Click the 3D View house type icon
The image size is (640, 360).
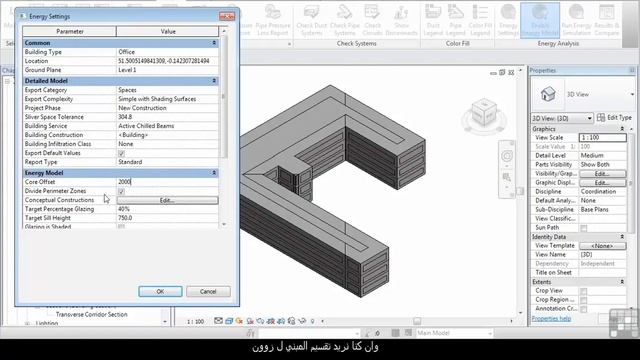tap(548, 94)
